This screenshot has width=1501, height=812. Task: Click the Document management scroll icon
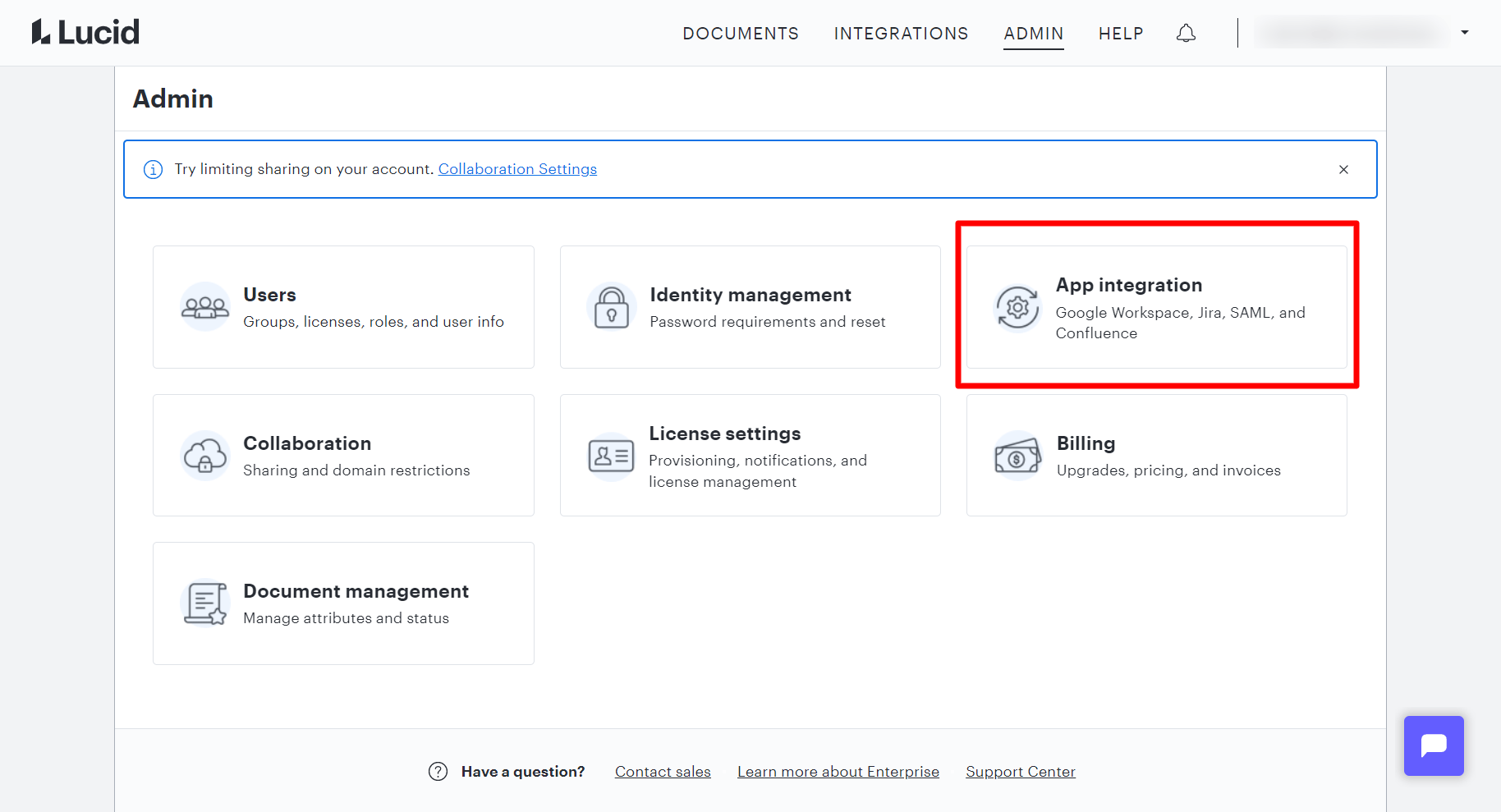205,603
